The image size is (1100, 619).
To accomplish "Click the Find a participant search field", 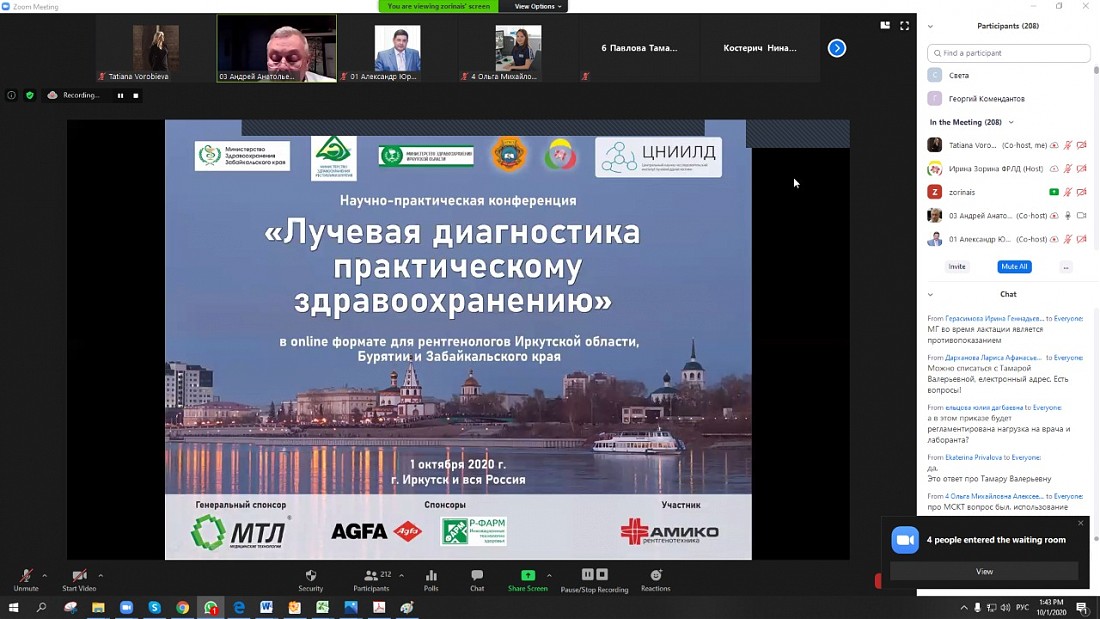I will (1008, 53).
